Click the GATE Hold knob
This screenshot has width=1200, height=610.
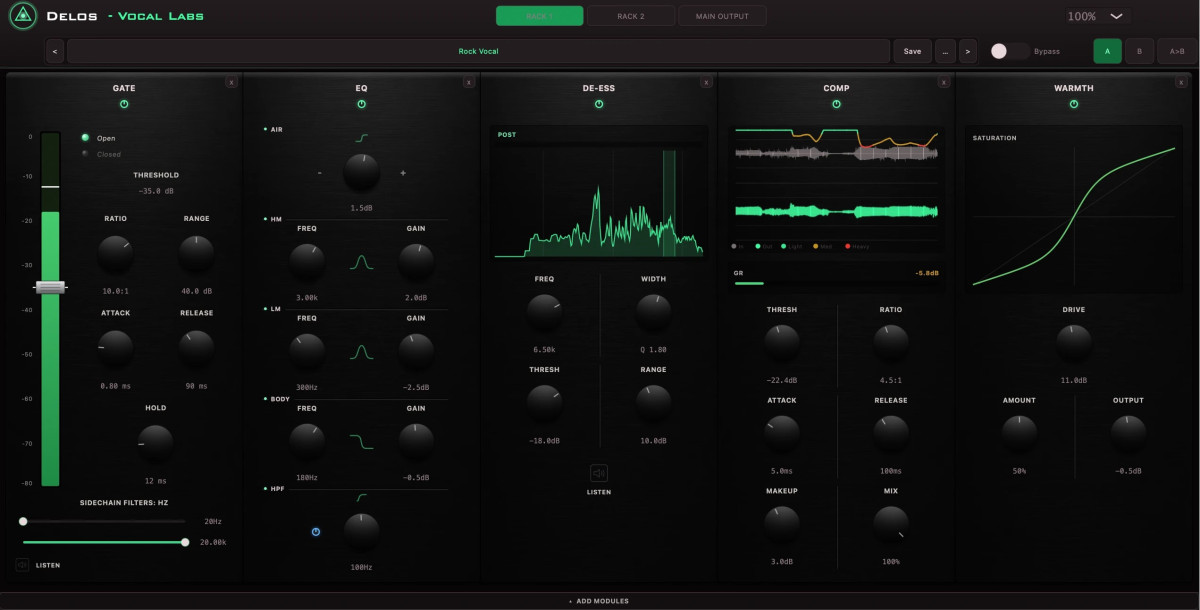pos(155,443)
